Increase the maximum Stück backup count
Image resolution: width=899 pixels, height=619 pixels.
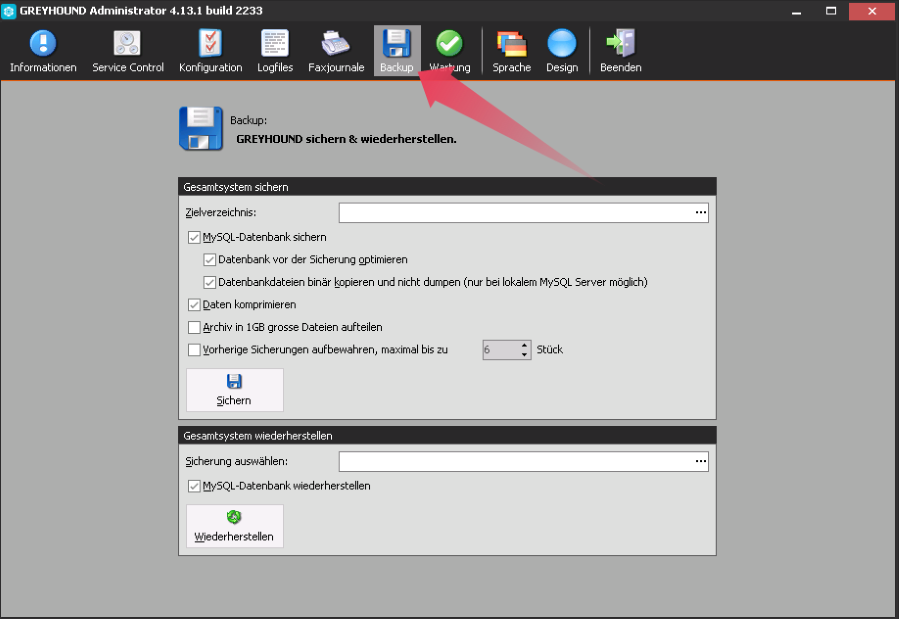click(525, 346)
